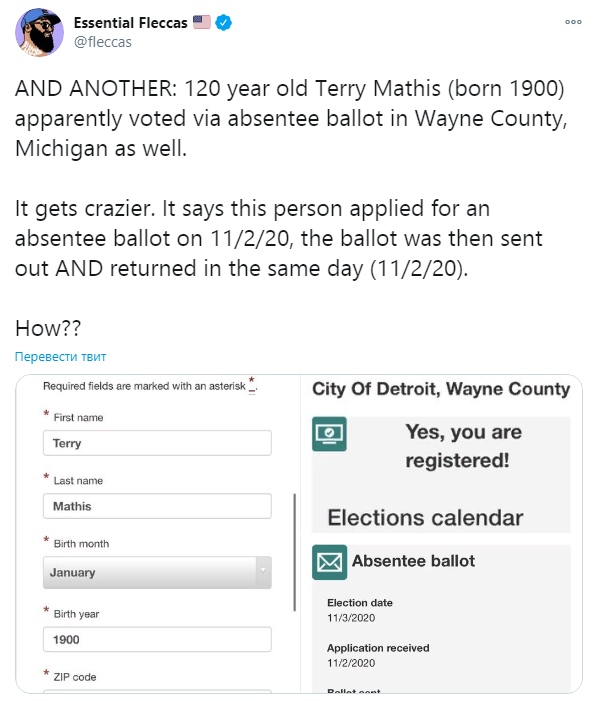
Task: Click the Absentee ballot section heading
Action: pyautogui.click(x=413, y=561)
